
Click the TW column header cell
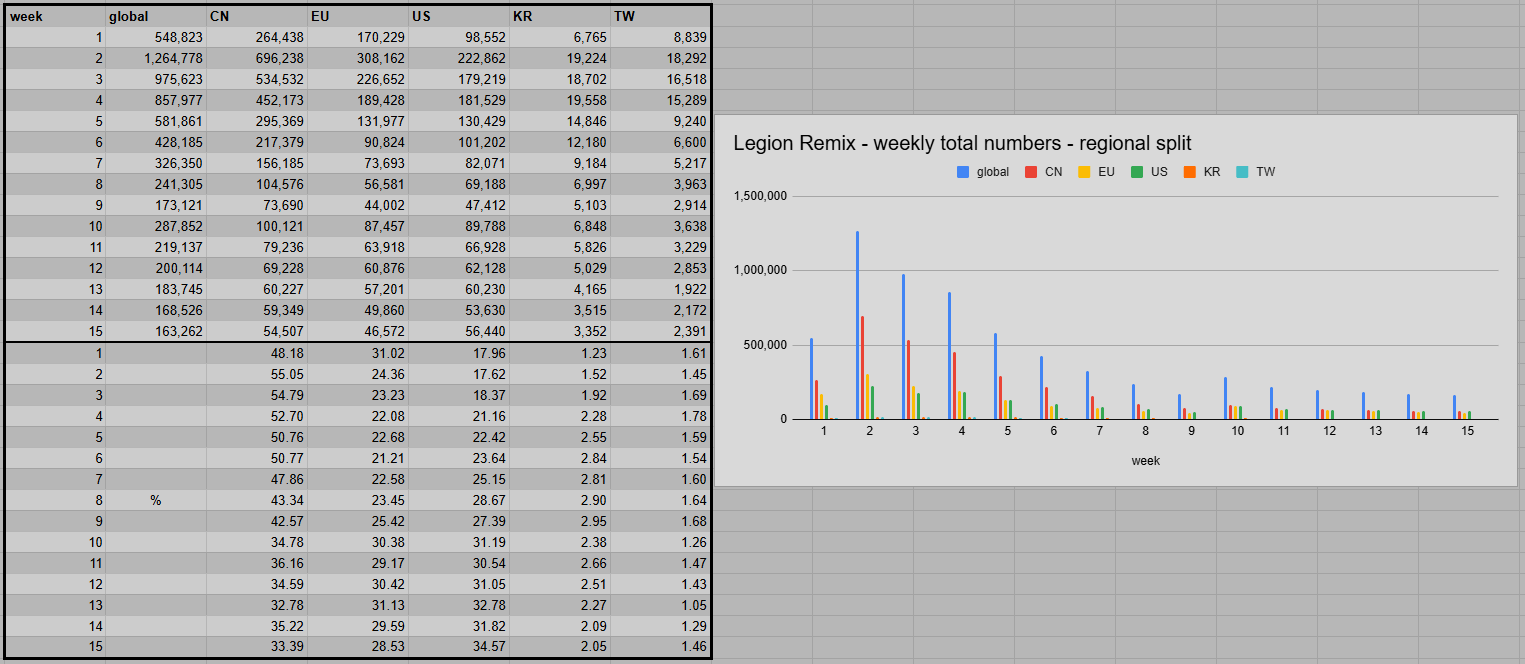point(661,16)
